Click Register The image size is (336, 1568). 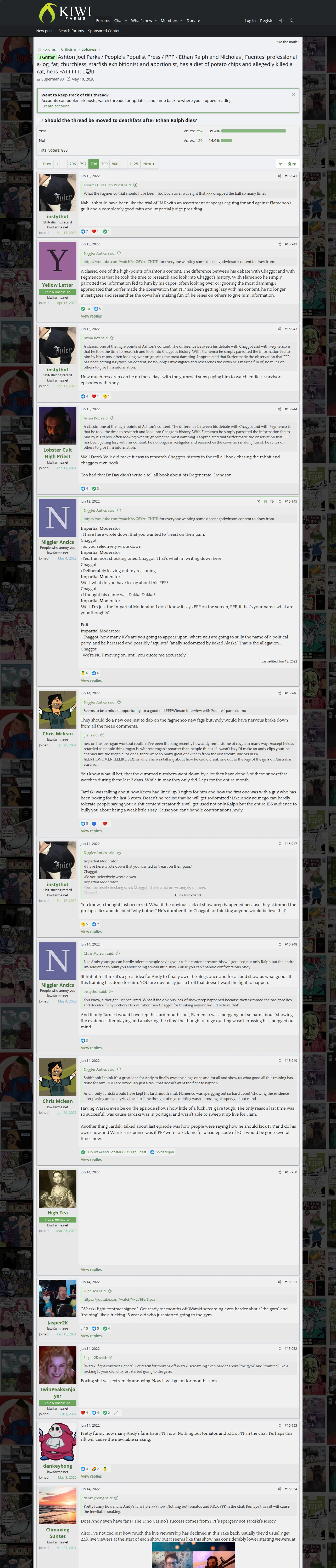268,21
